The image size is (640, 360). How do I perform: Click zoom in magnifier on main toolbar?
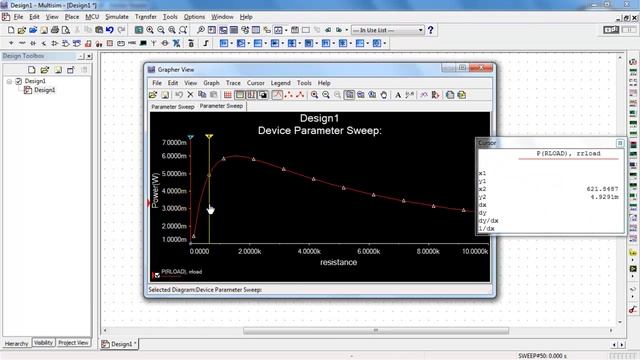[x=150, y=30]
